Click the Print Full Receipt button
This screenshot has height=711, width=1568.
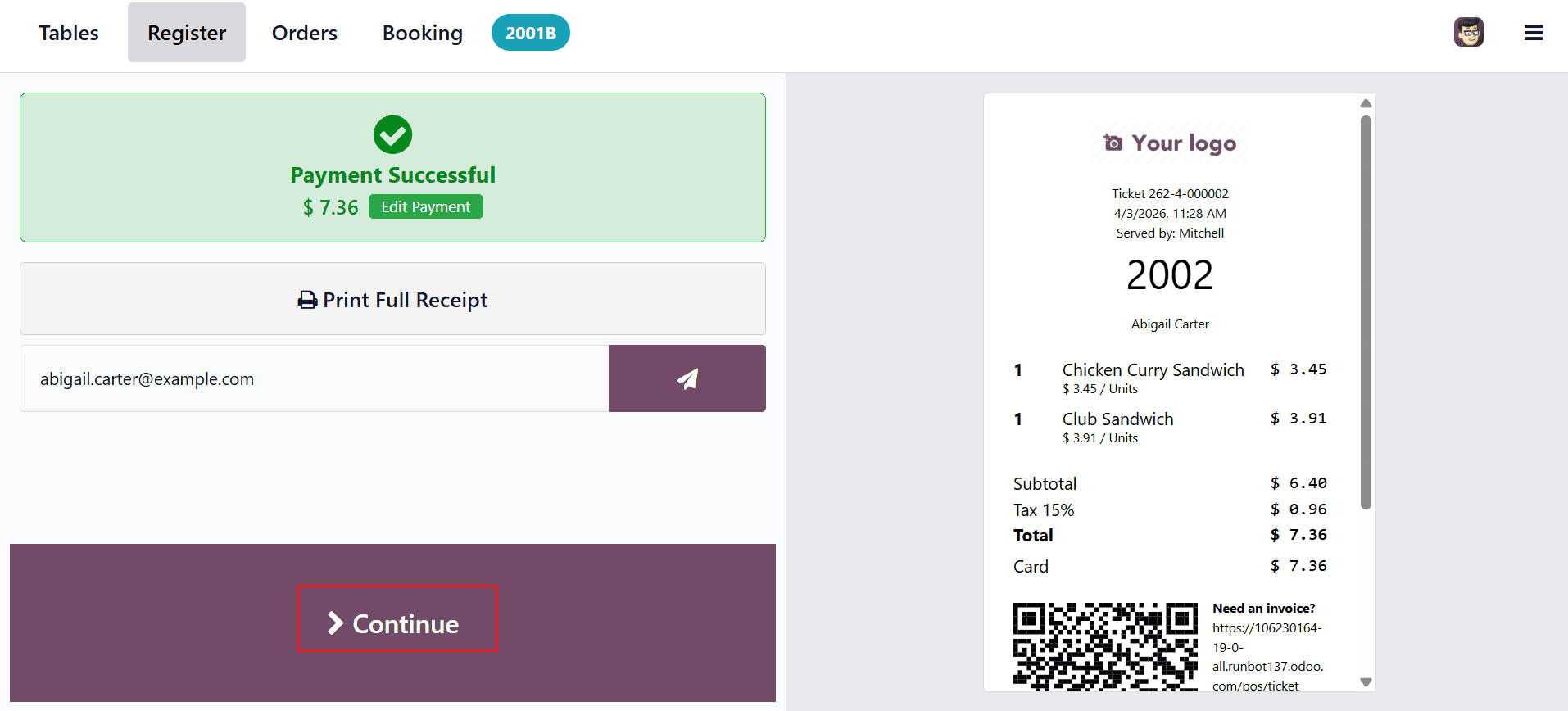[392, 299]
